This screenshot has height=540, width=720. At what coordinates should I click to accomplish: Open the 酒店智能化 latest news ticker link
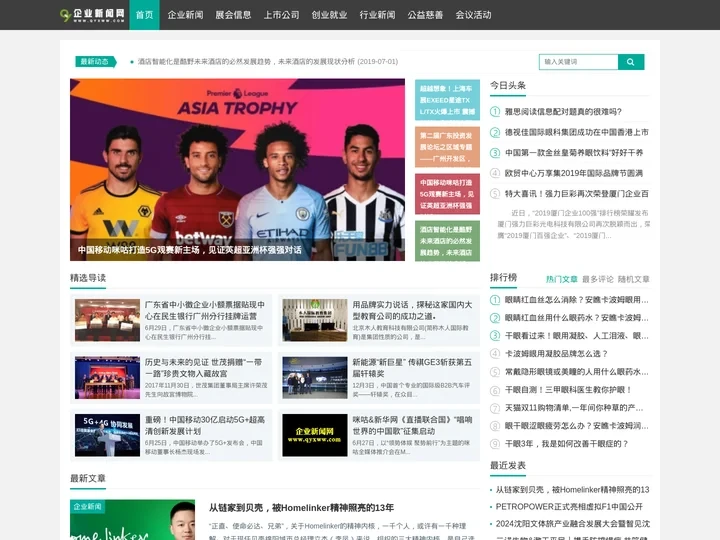tap(268, 62)
